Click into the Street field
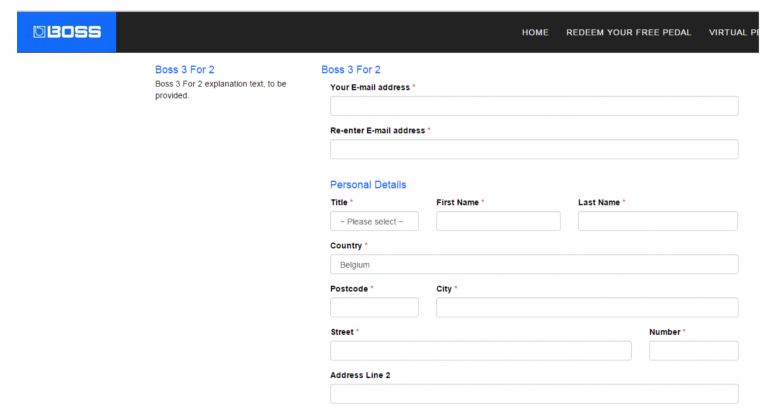 (x=480, y=351)
